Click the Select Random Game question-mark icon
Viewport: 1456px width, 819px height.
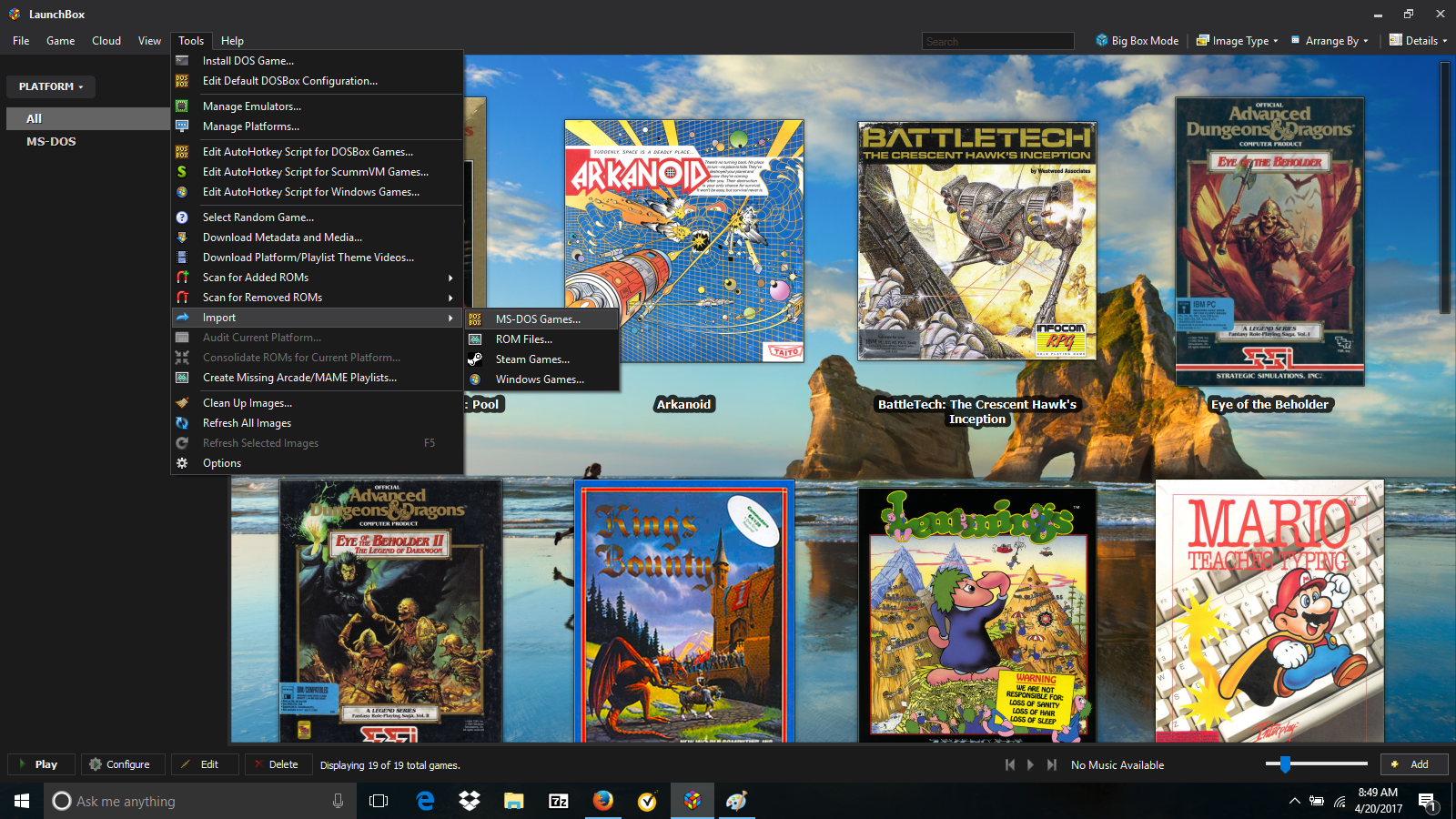[x=182, y=217]
